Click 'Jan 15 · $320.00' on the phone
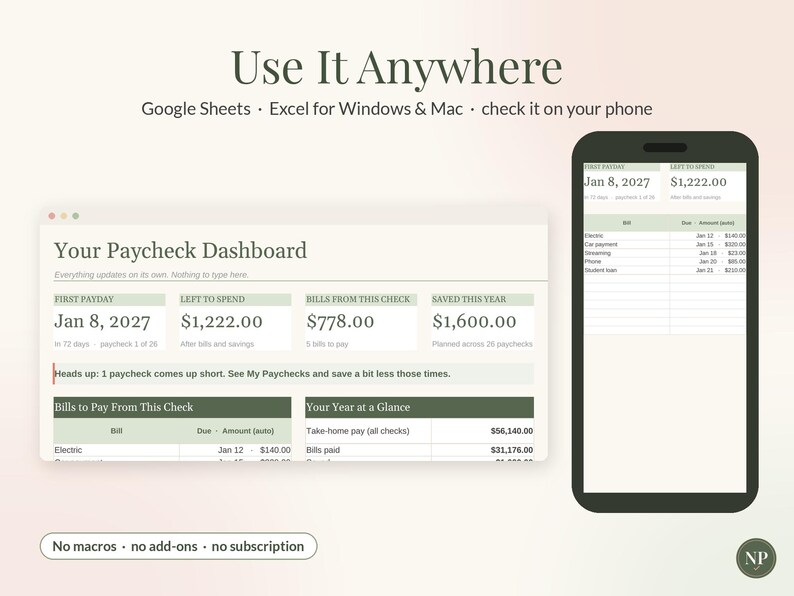This screenshot has height=596, width=794. pyautogui.click(x=721, y=244)
